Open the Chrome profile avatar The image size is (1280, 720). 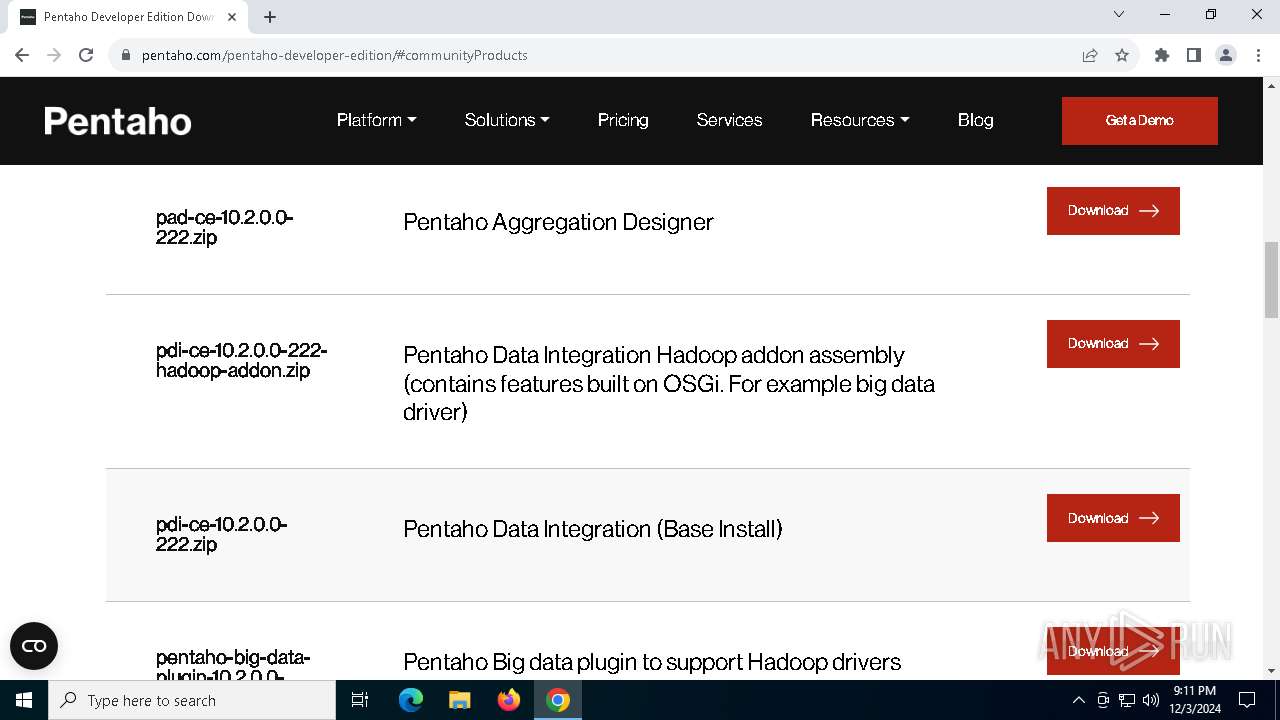click(1226, 55)
